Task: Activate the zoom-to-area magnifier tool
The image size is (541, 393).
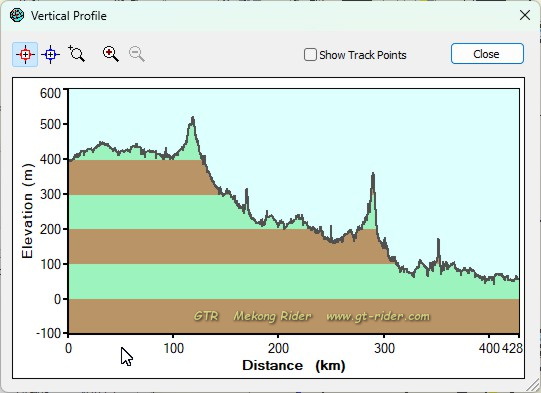Action: point(77,54)
